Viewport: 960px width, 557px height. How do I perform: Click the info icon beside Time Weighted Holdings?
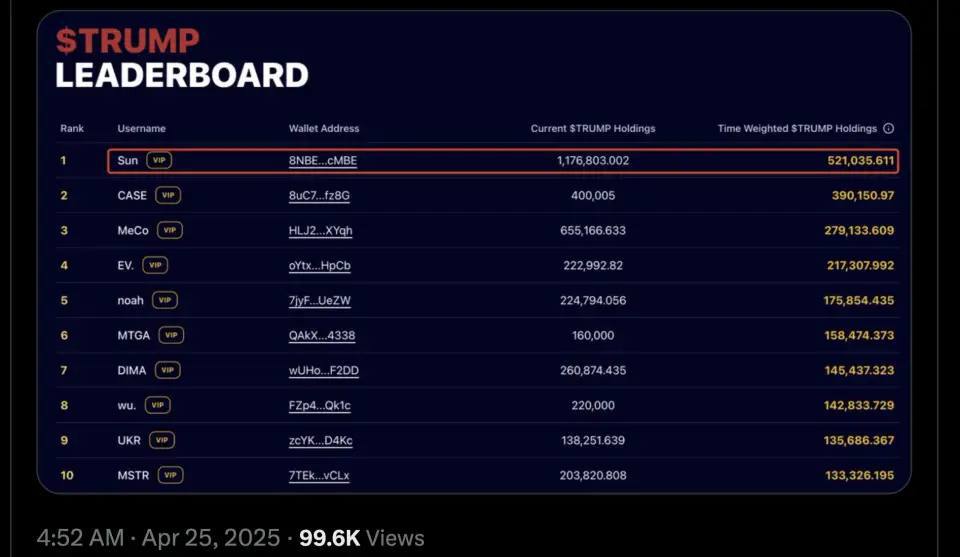pos(889,129)
